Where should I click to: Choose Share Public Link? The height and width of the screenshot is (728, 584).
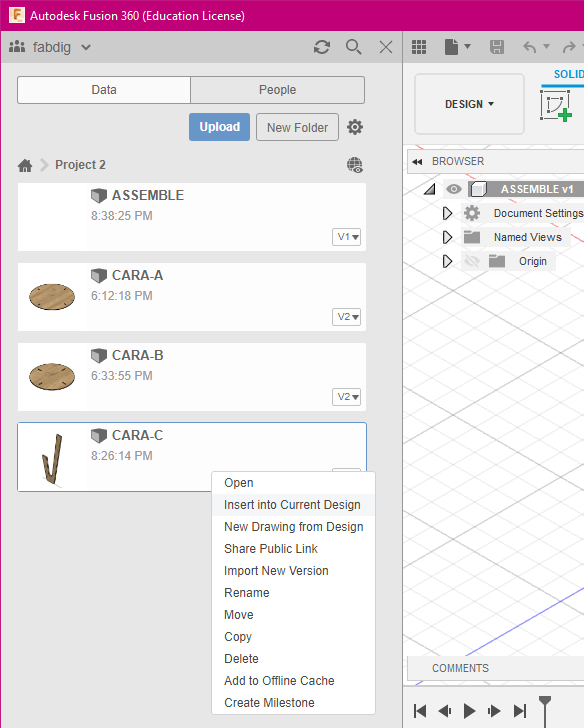[x=293, y=549]
